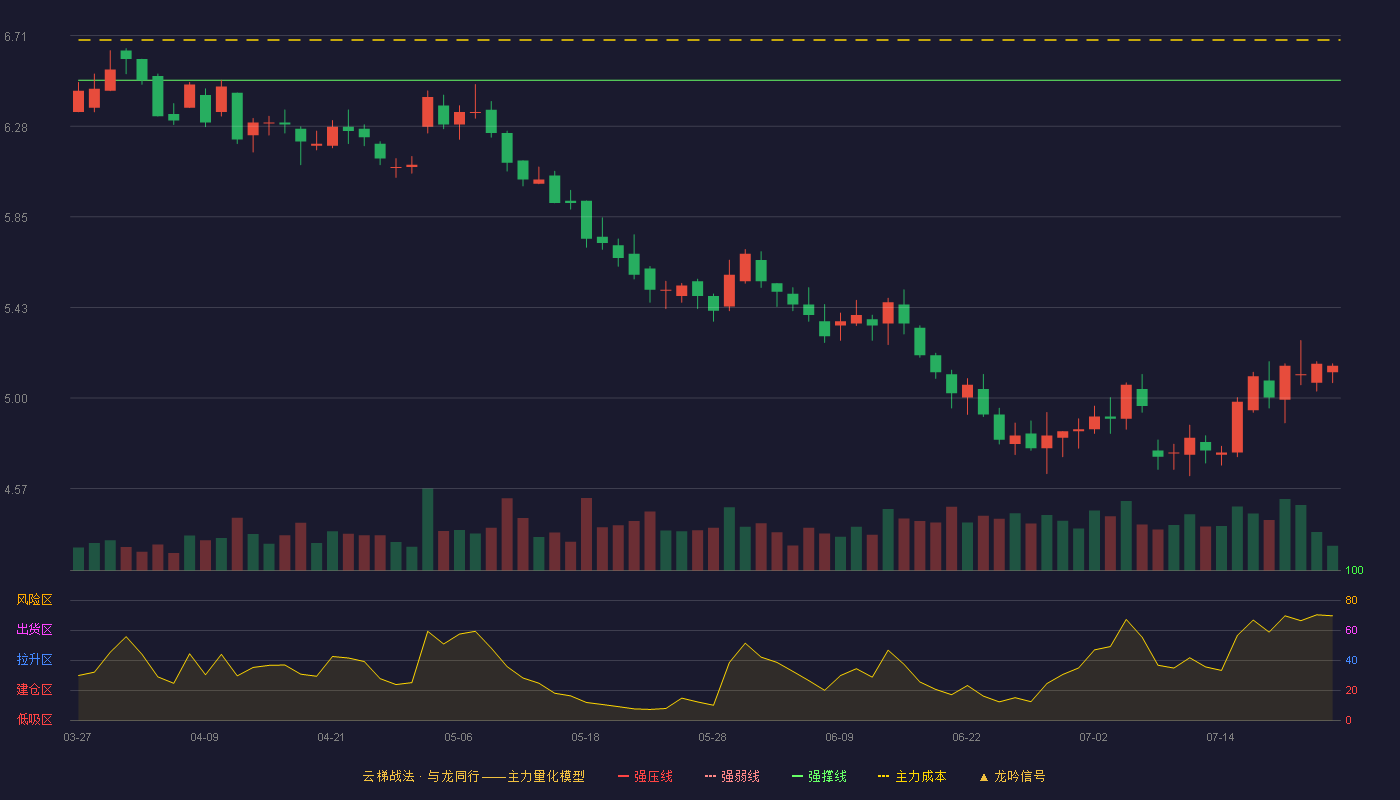This screenshot has width=1400, height=800.
Task: Click the magenta 60 indicator scale value
Action: [x=1351, y=630]
